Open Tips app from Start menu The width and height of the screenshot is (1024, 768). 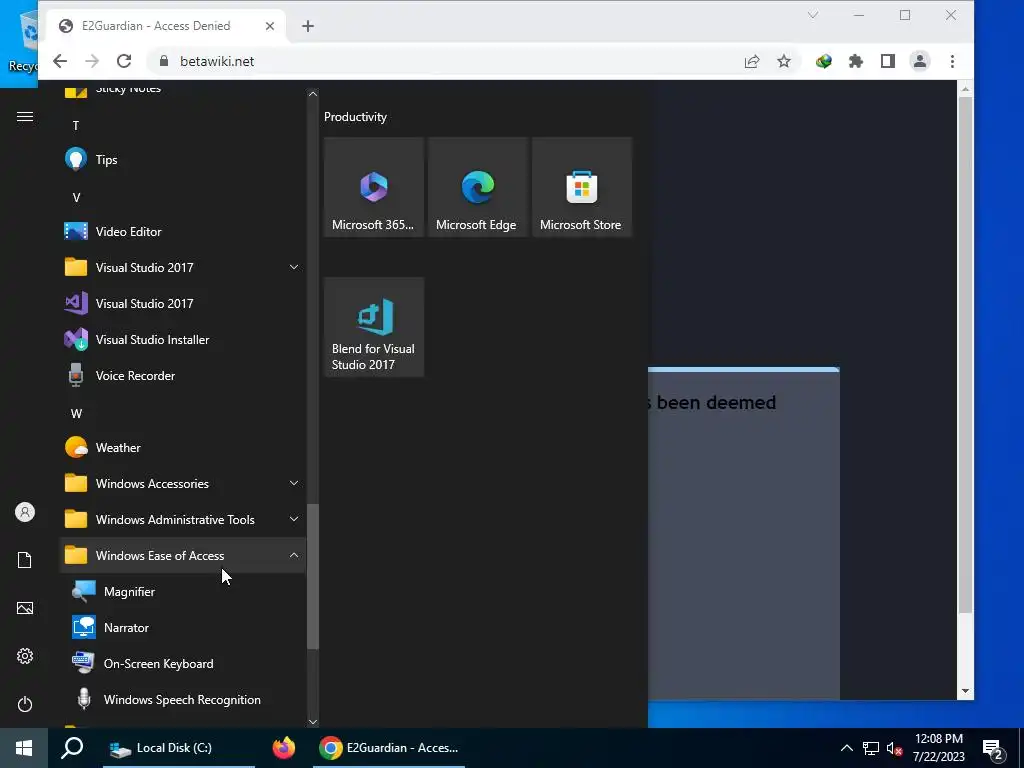coord(182,160)
